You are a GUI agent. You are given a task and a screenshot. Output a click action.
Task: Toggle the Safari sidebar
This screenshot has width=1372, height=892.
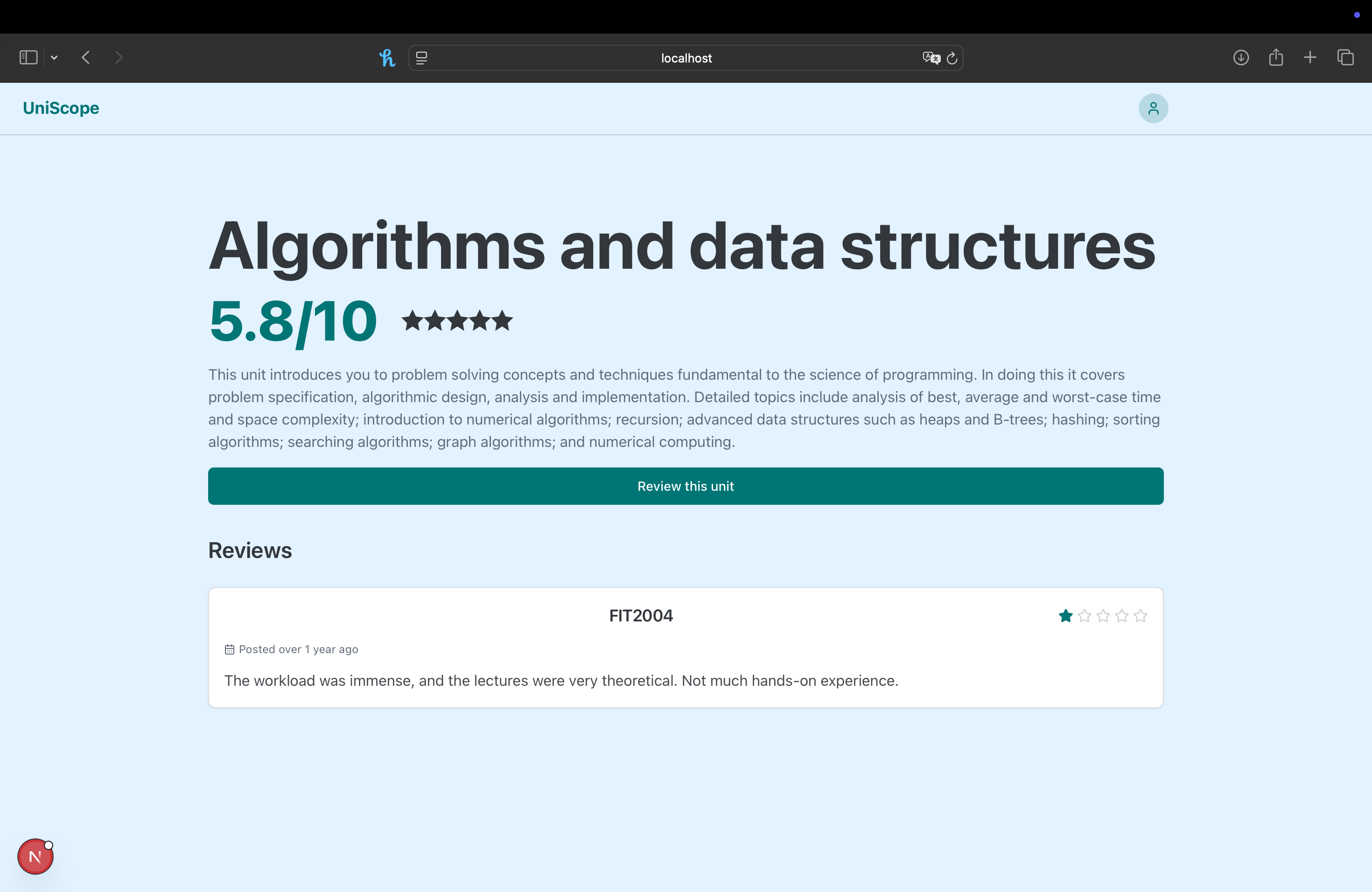[28, 58]
